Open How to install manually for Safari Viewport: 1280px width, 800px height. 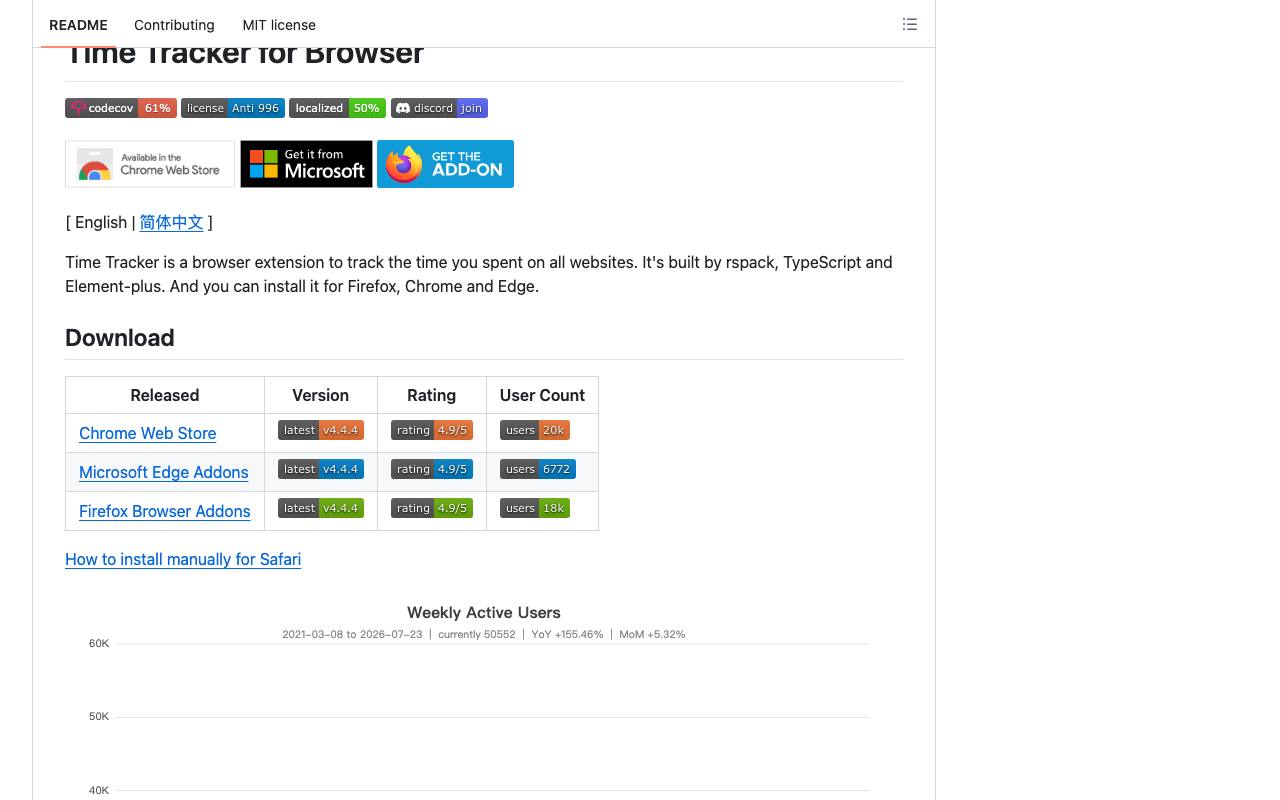click(x=183, y=559)
